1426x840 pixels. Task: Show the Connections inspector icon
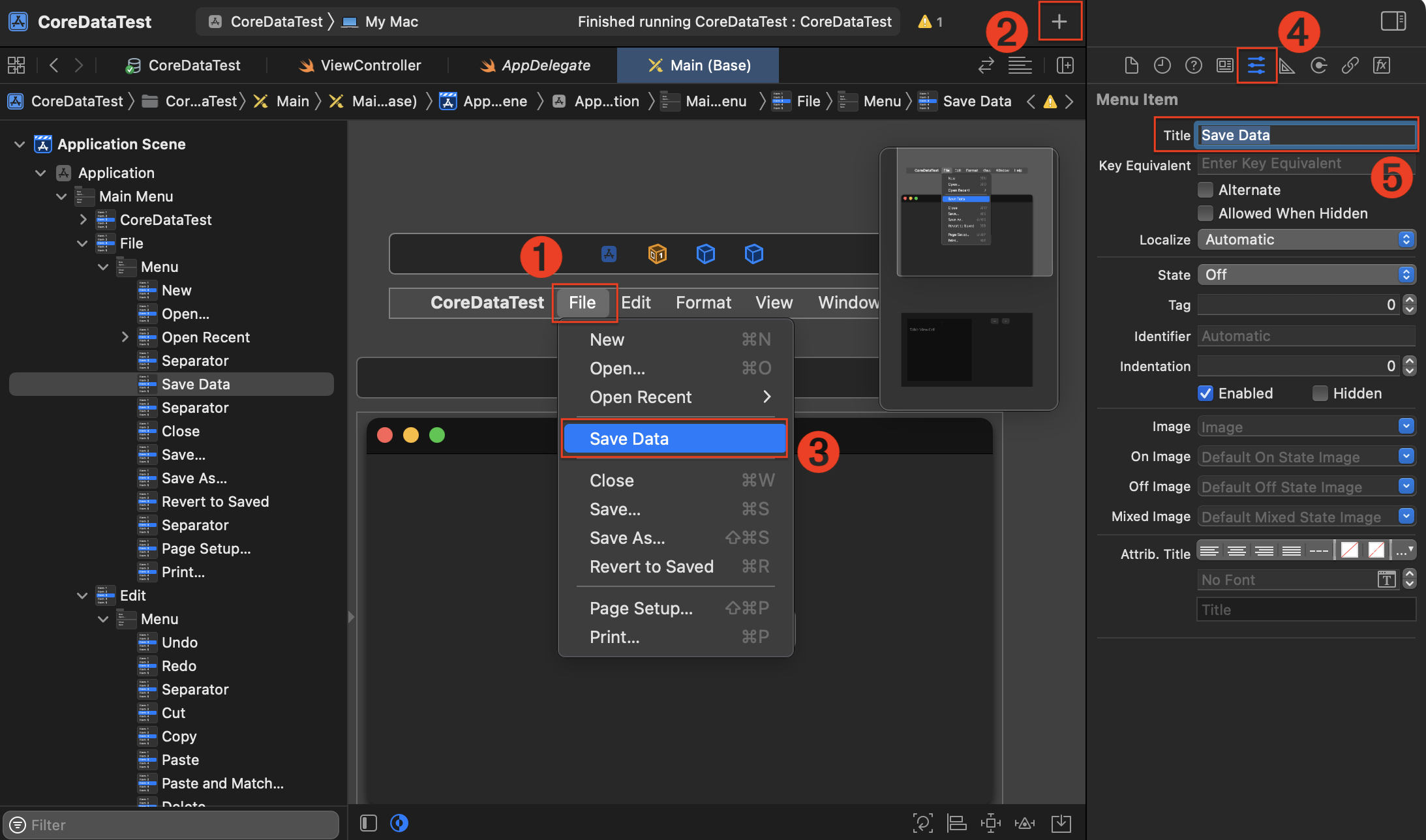point(1318,65)
